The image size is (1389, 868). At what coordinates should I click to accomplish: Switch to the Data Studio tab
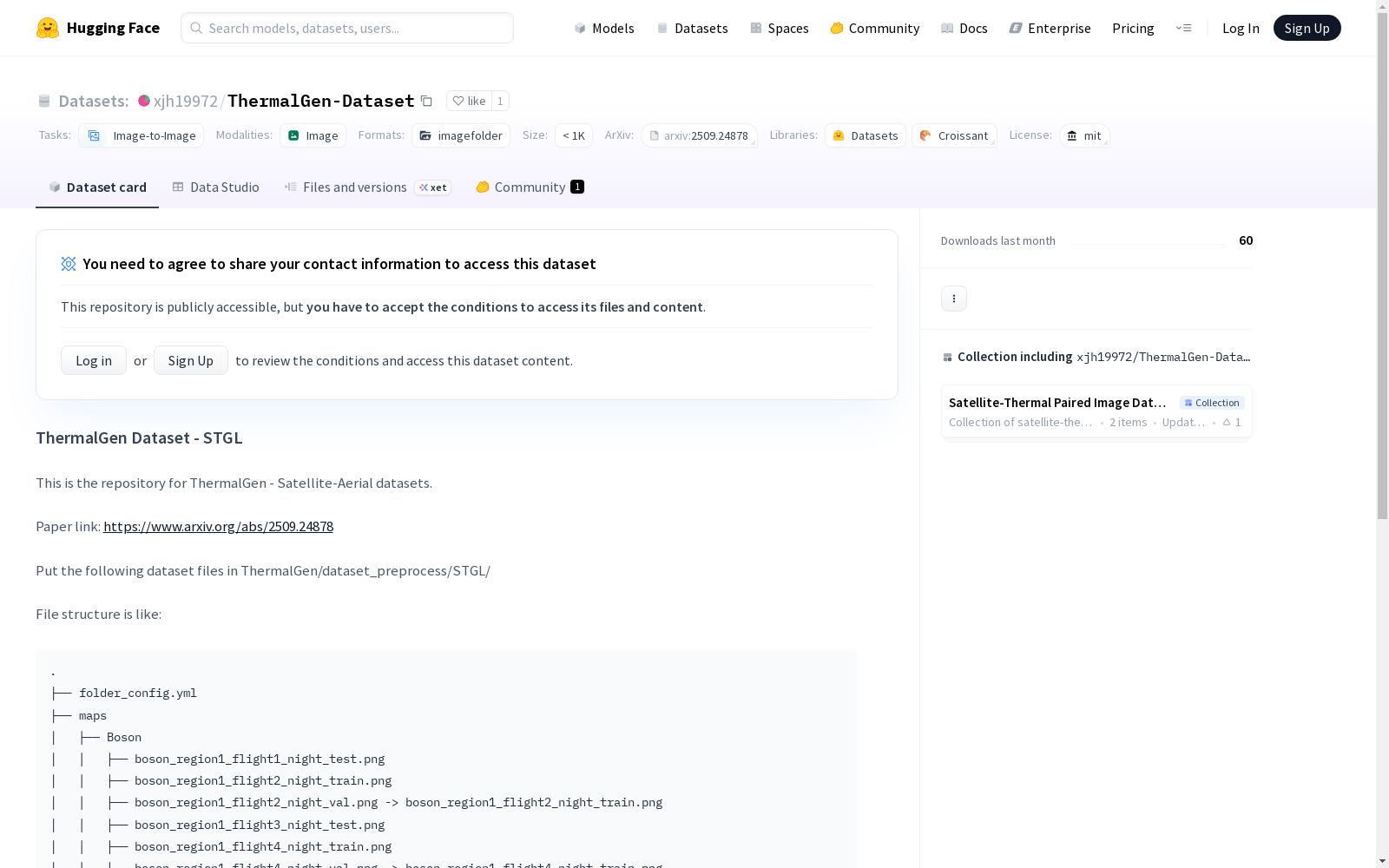[x=215, y=187]
